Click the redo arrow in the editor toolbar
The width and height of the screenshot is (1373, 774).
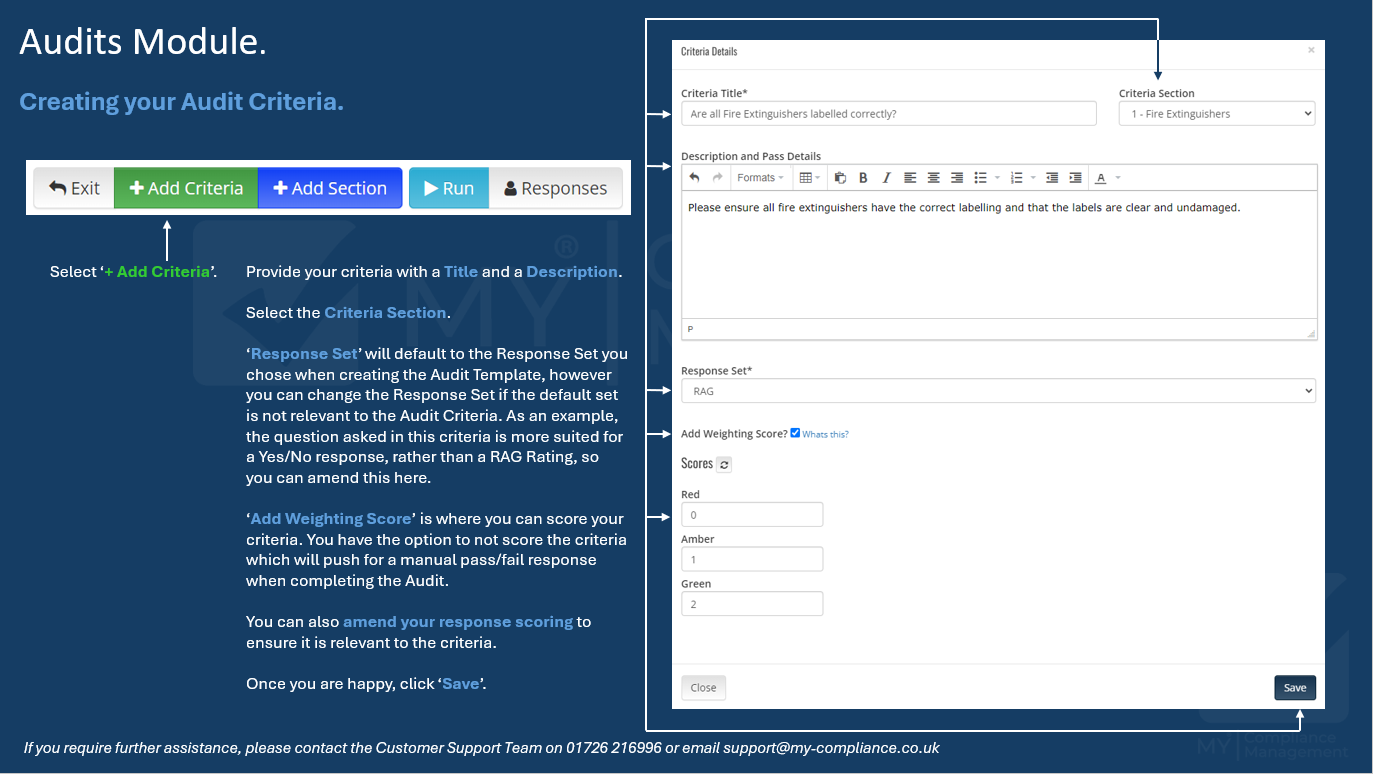(717, 178)
